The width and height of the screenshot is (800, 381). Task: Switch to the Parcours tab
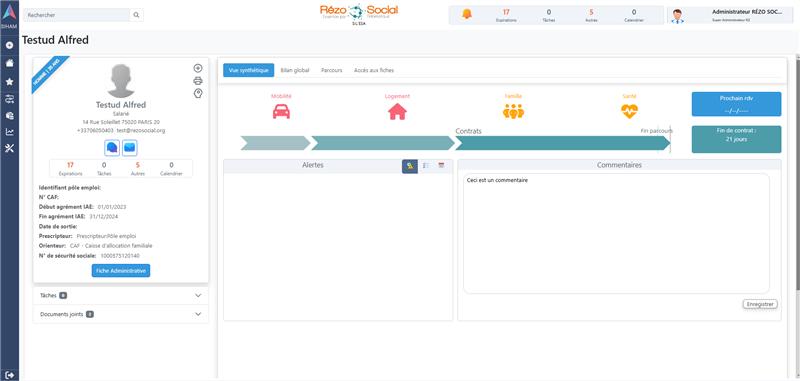pos(332,70)
